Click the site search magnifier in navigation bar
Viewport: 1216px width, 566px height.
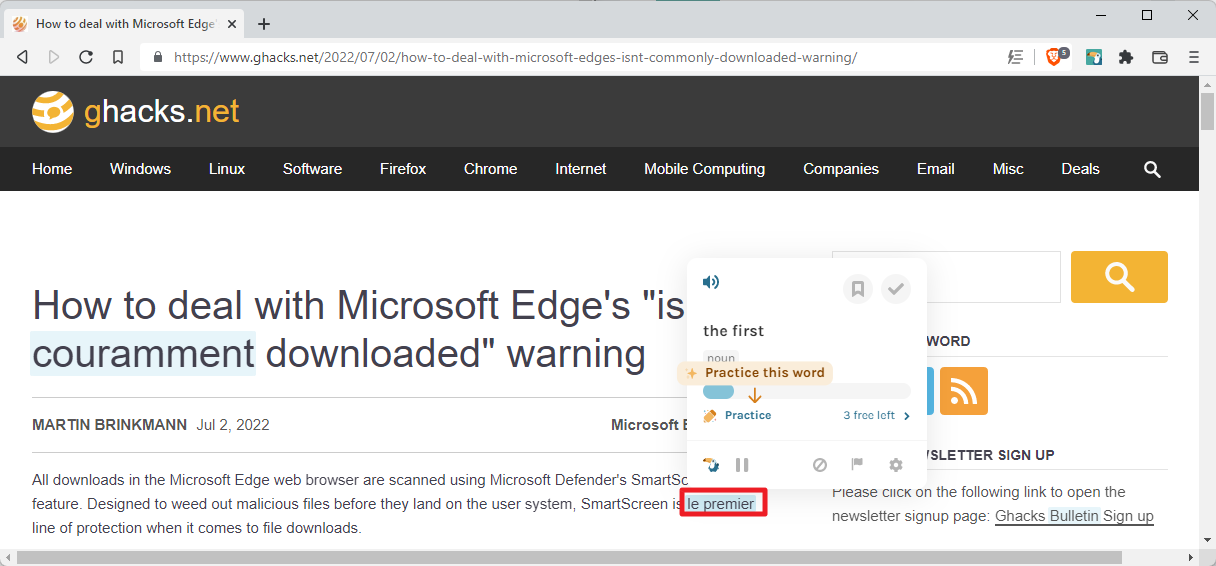1152,169
